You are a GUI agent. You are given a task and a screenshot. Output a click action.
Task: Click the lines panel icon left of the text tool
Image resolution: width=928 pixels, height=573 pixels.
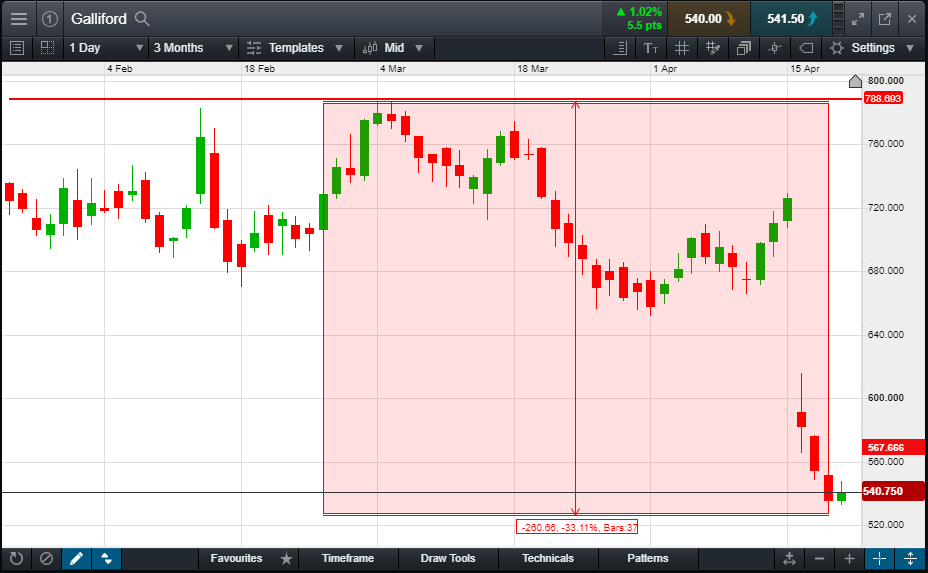point(620,48)
